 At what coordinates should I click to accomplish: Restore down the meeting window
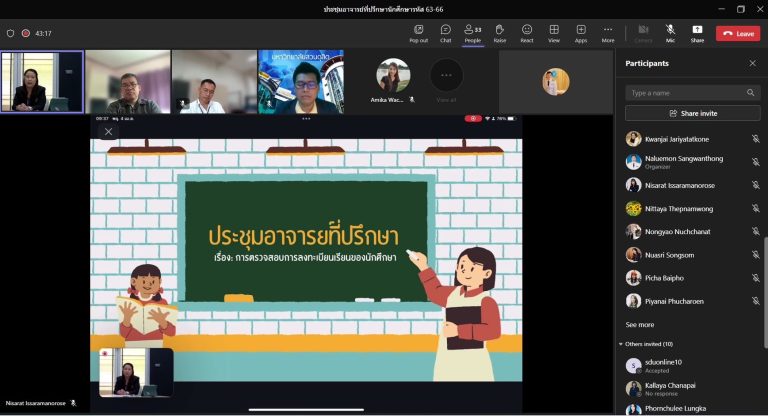(741, 9)
